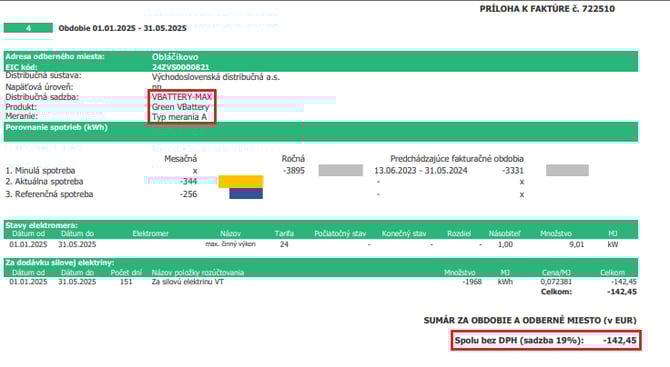Screen dimensions: 670x367
Task: Click the -344 current monthly consumption value
Action: [x=188, y=182]
